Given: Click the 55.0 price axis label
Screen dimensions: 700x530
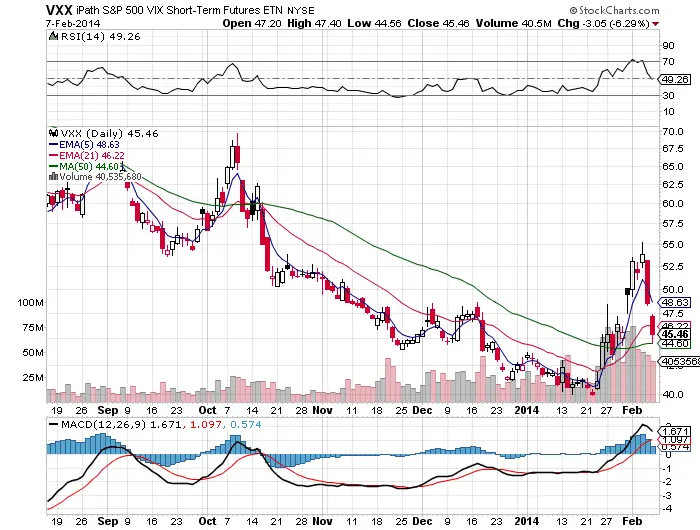Looking at the screenshot, I should pos(673,245).
